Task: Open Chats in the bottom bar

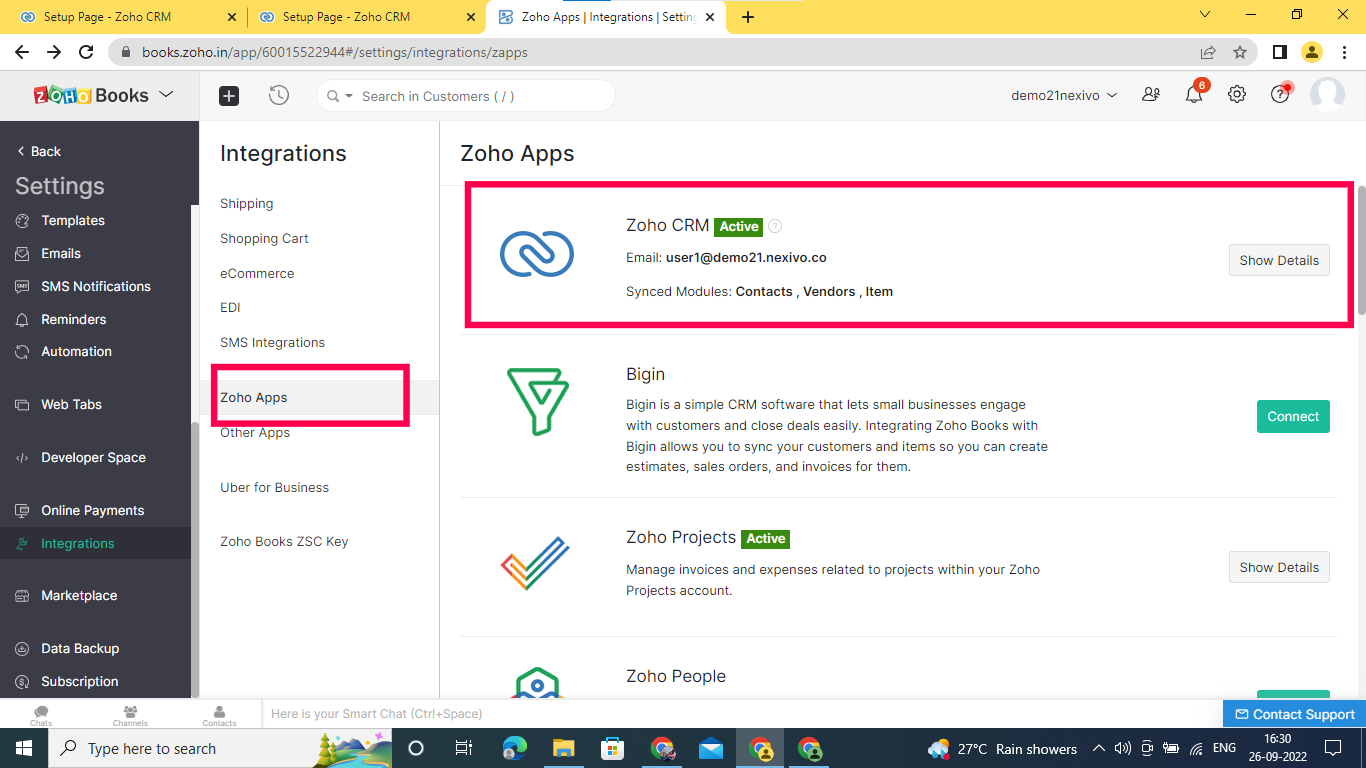Action: click(x=41, y=715)
